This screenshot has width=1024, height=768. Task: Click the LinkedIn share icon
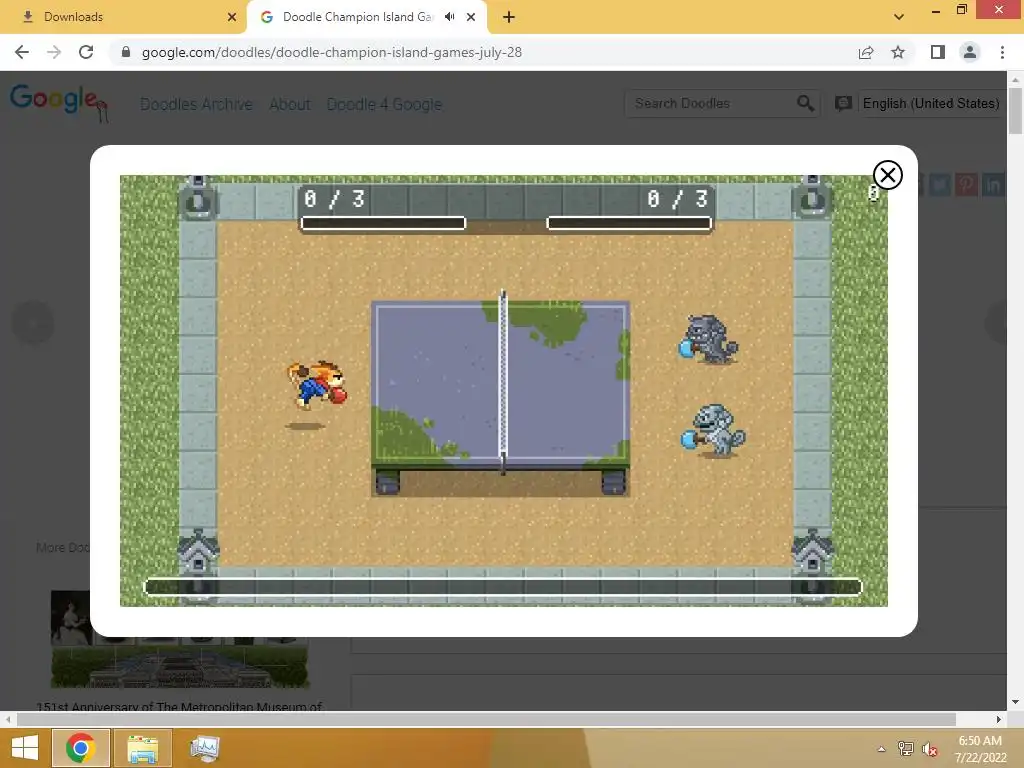[x=993, y=185]
